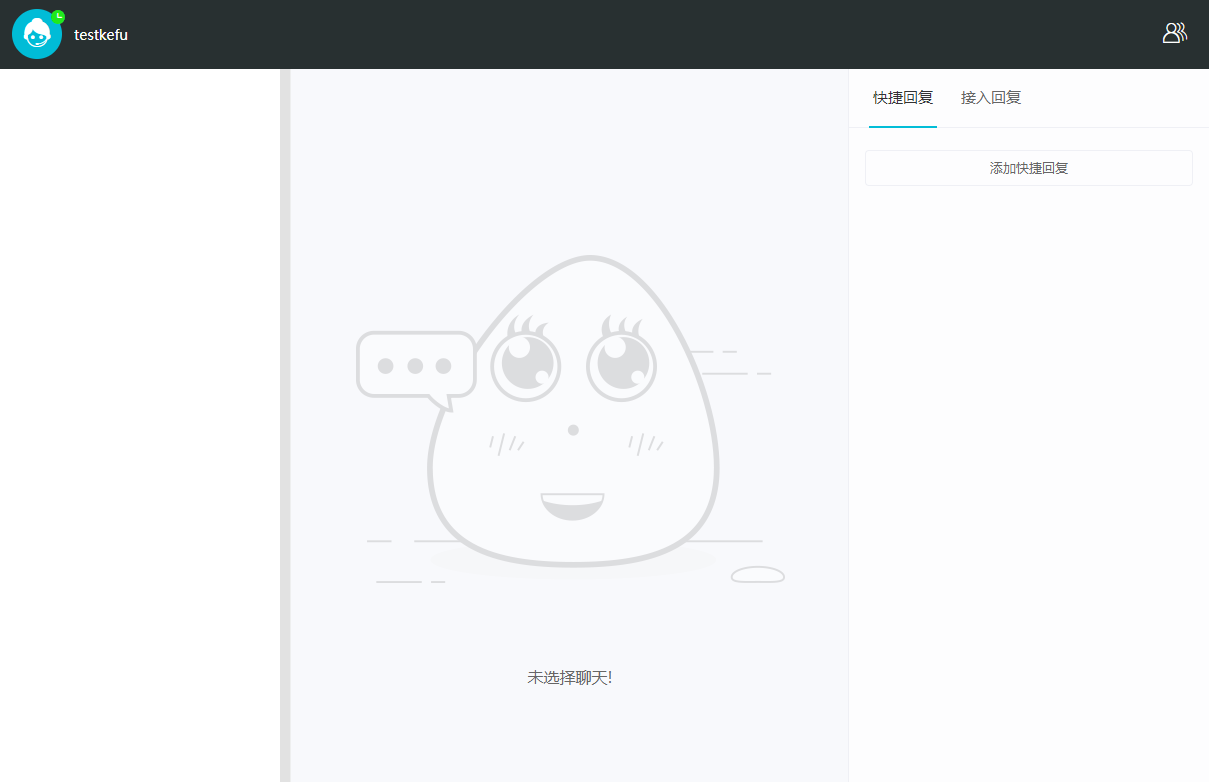Viewport: 1209px width, 782px height.
Task: Click the customer service avatar icon
Action: [x=37, y=34]
